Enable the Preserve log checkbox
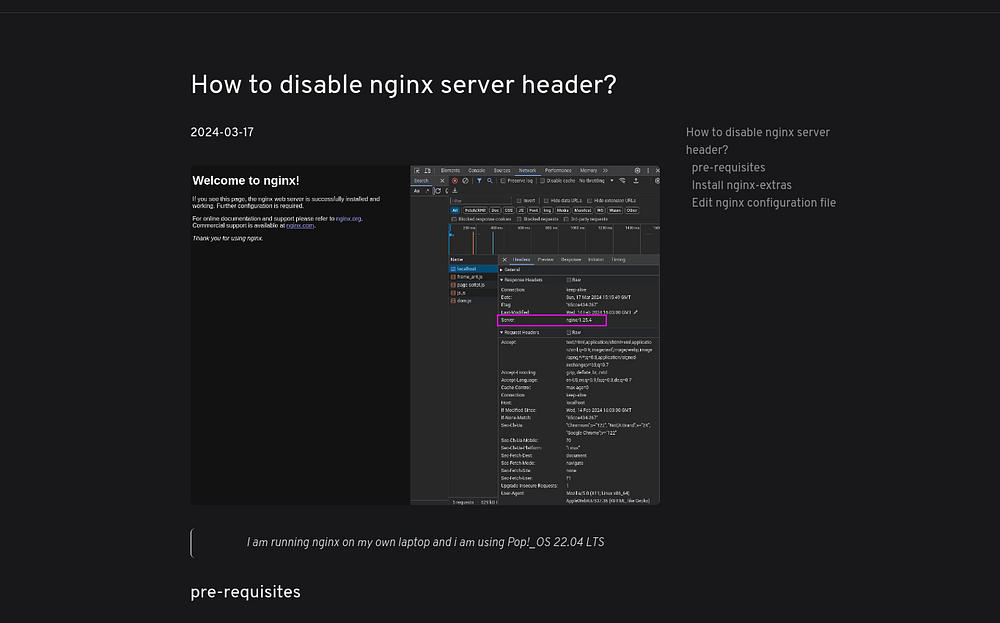The image size is (1000, 623). 503,181
